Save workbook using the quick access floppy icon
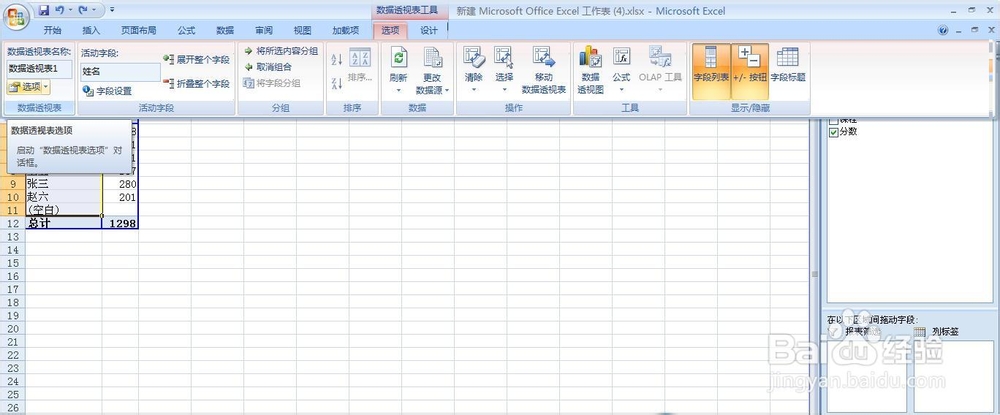This screenshot has width=1000, height=415. click(x=44, y=10)
